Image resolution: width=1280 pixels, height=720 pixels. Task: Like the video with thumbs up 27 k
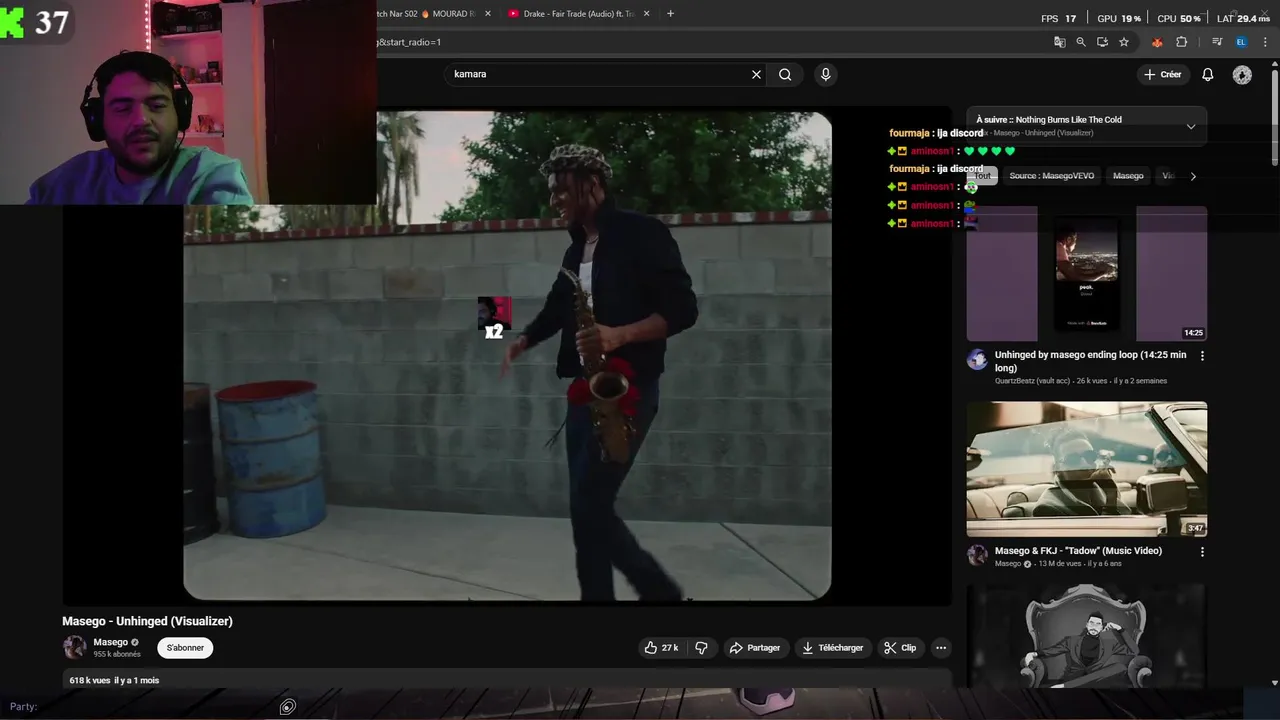point(661,648)
